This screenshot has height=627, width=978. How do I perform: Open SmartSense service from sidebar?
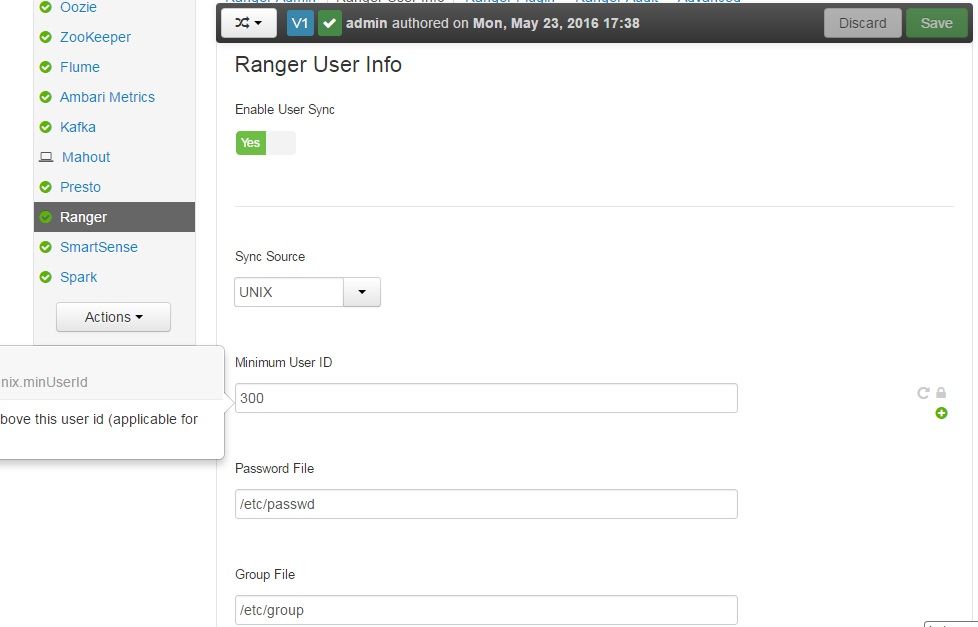[x=99, y=247]
